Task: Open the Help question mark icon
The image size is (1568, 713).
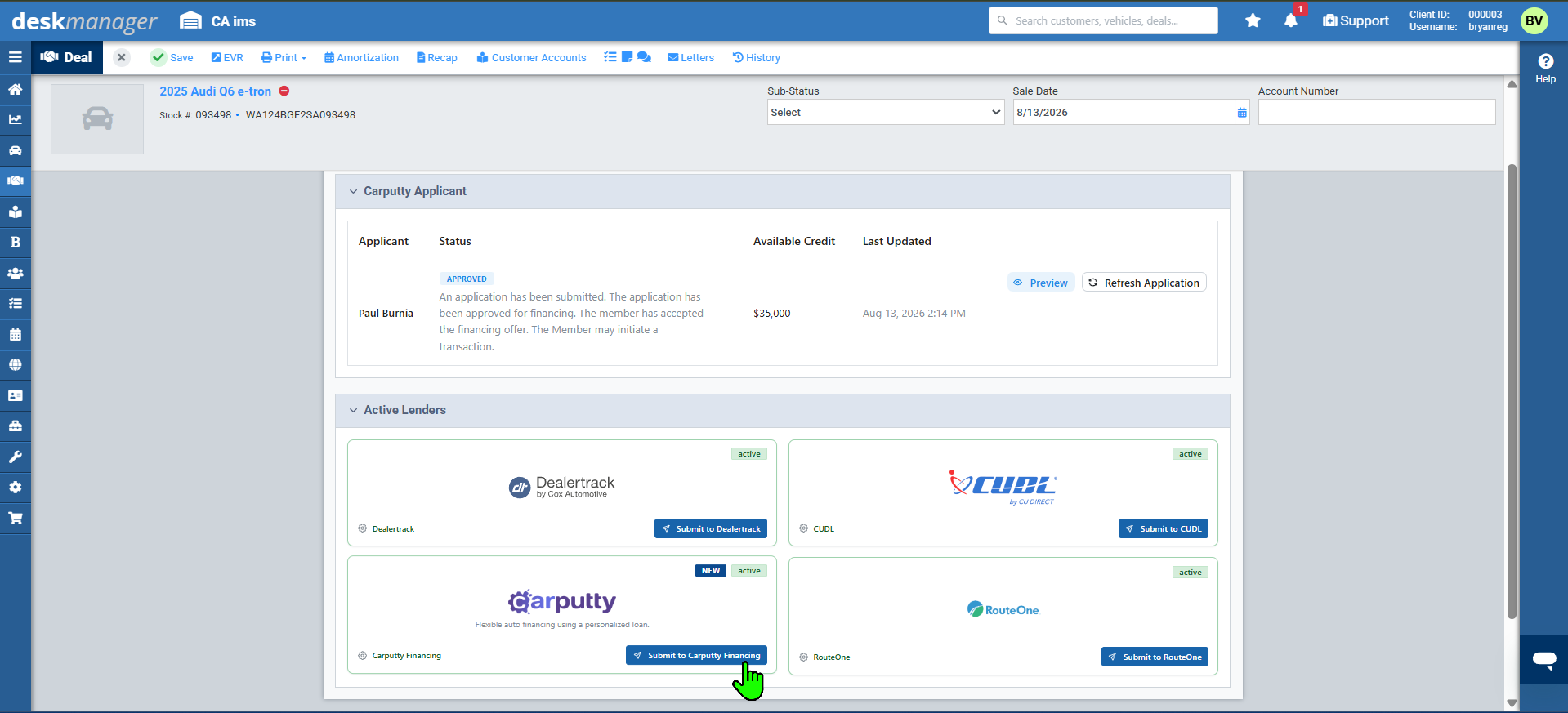Action: (1545, 61)
